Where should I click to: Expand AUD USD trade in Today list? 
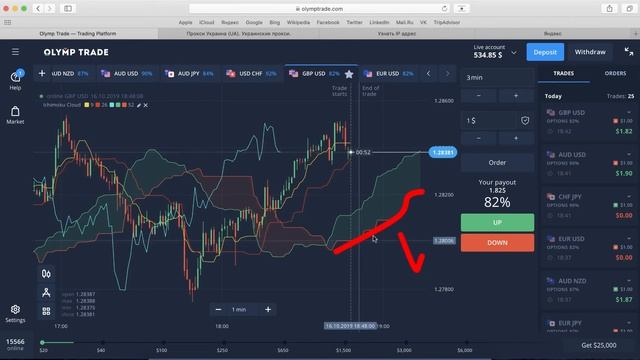pyautogui.click(x=589, y=164)
